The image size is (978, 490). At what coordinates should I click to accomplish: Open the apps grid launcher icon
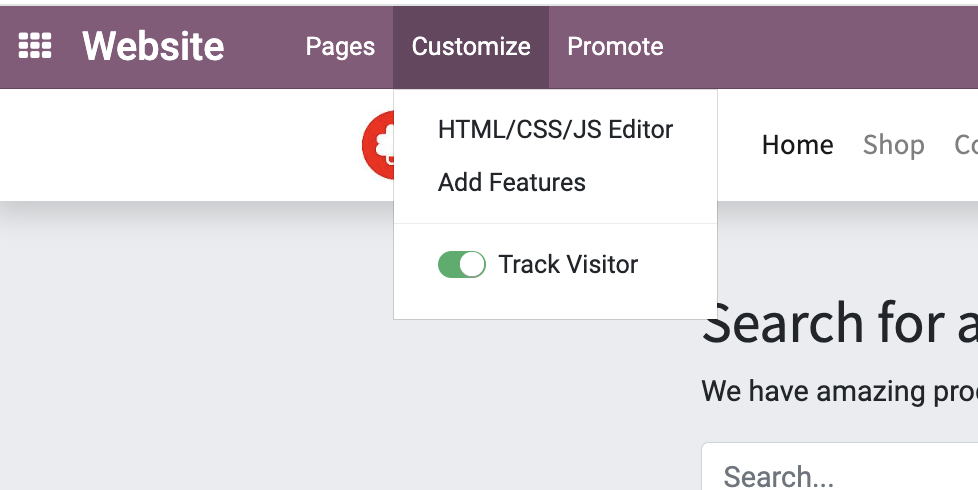click(x=35, y=46)
